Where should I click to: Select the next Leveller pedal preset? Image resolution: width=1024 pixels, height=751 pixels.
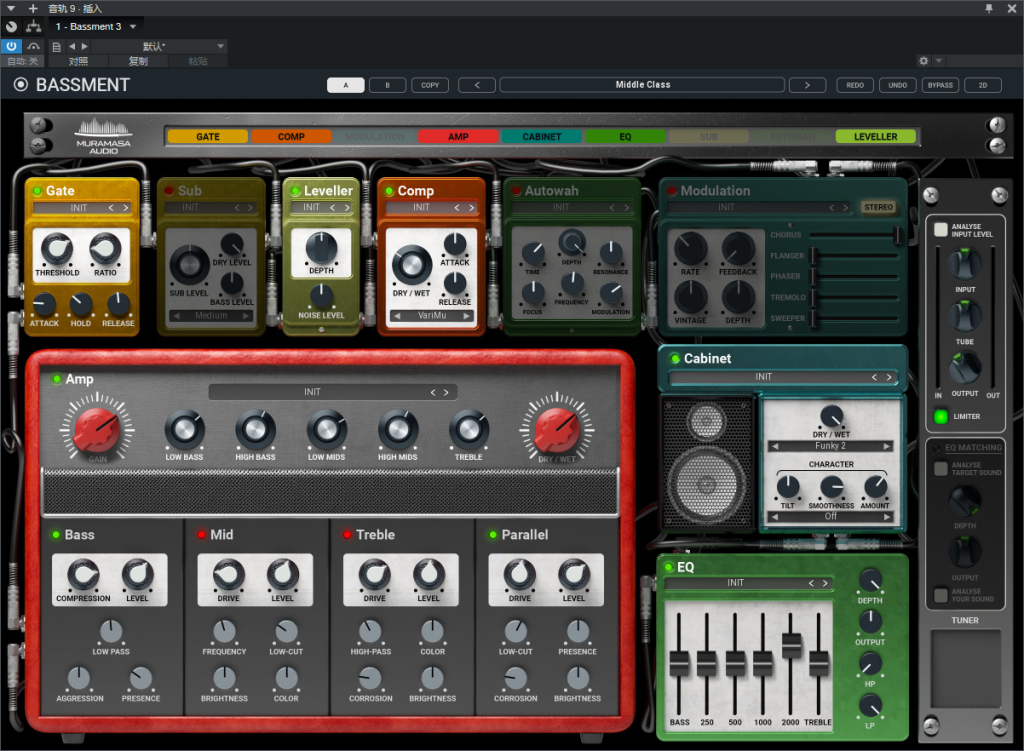point(347,208)
